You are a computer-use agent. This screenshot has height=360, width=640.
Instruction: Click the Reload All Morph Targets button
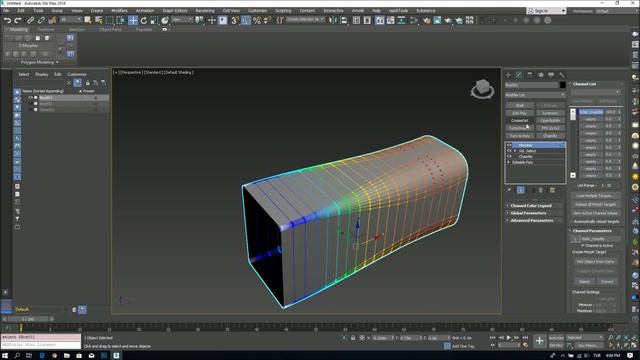pyautogui.click(x=596, y=204)
